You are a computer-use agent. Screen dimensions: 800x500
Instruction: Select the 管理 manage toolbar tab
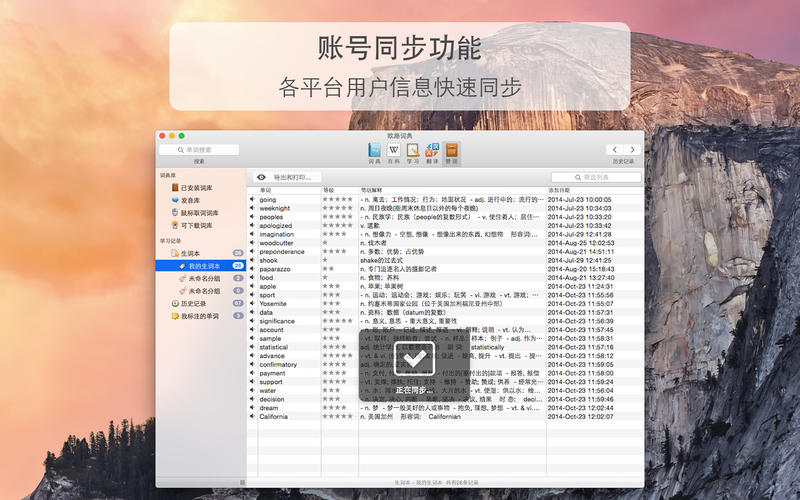(452, 153)
